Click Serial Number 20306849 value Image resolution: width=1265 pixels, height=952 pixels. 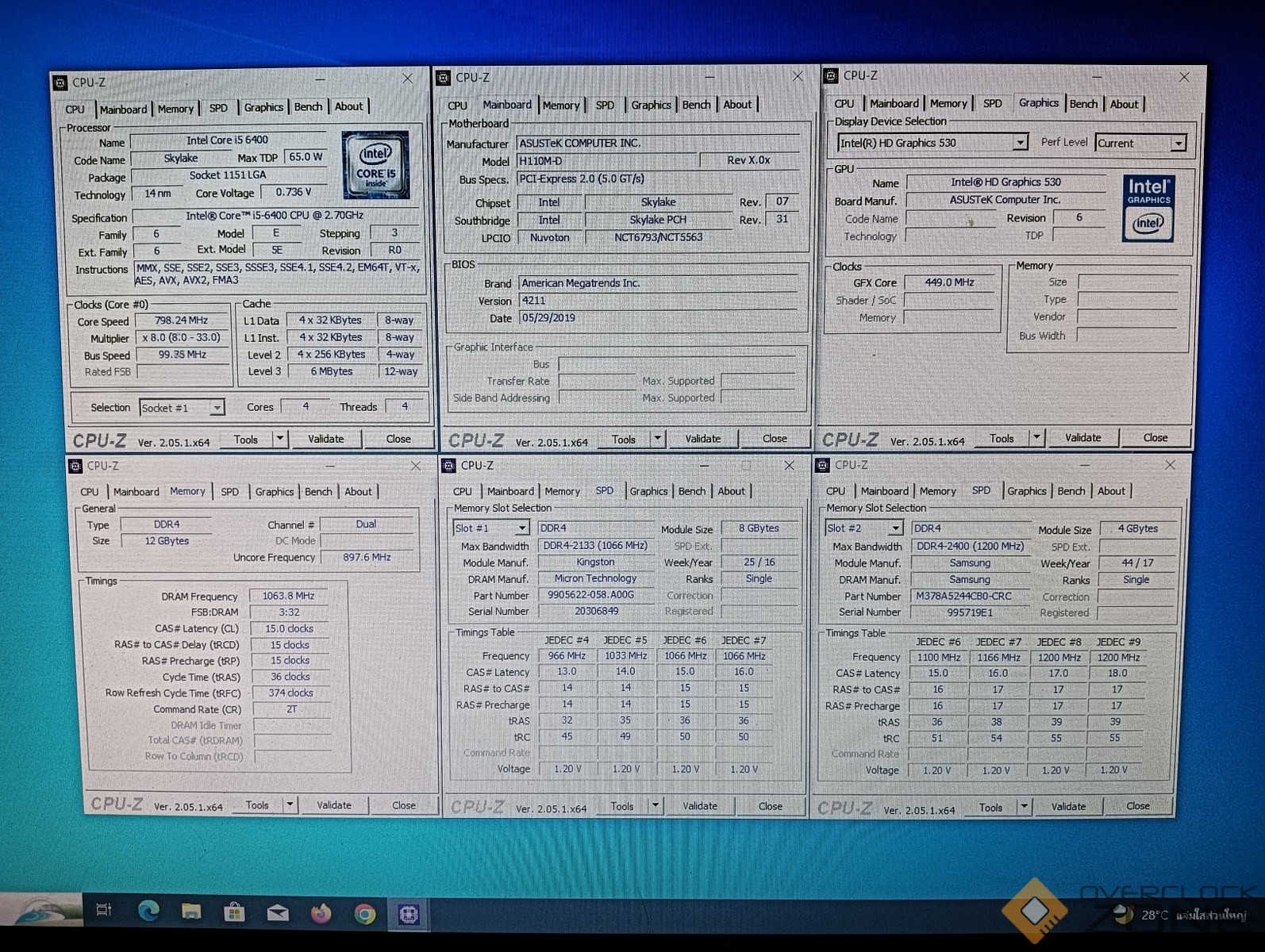click(x=596, y=611)
